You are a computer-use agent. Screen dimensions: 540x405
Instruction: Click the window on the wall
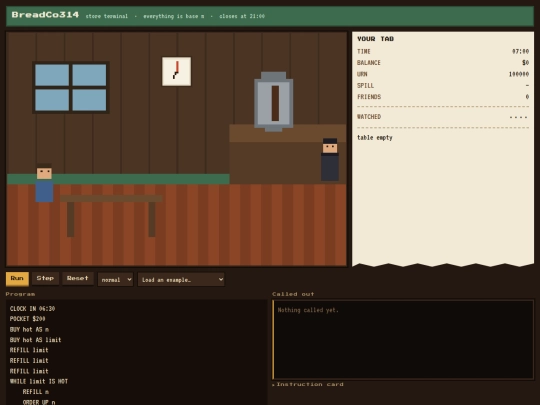point(71,87)
